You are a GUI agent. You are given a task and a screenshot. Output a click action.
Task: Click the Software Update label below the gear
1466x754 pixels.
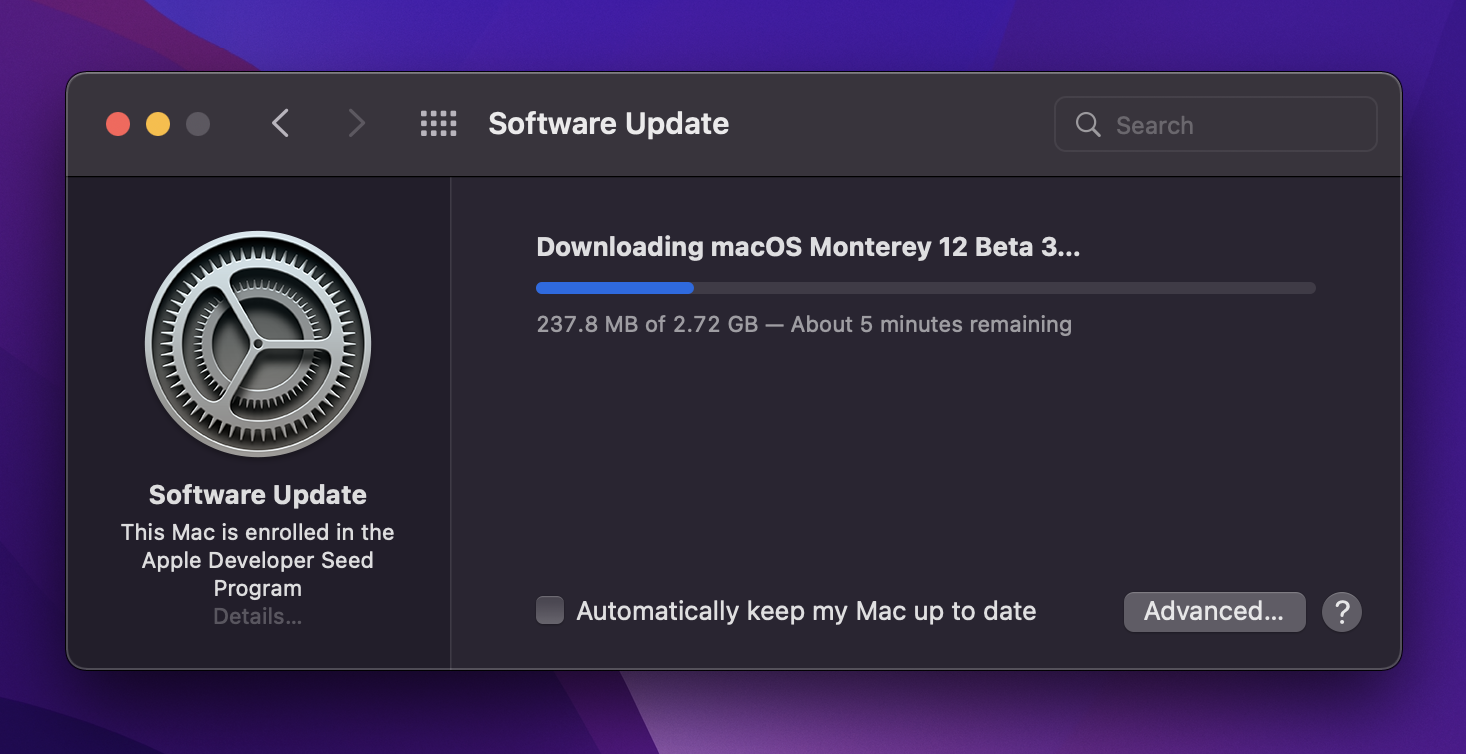(258, 495)
